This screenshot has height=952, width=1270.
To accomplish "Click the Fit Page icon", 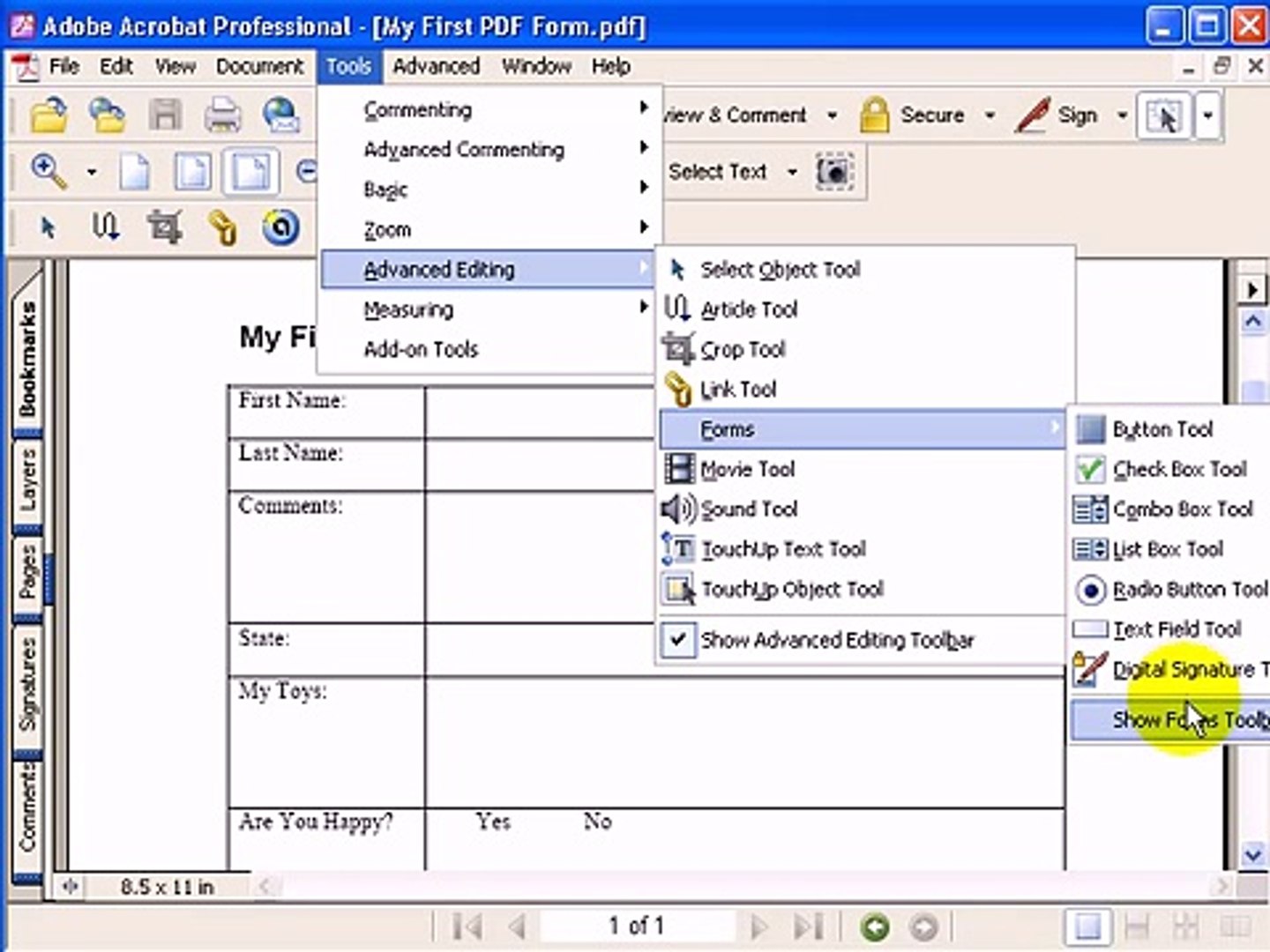I will (192, 171).
